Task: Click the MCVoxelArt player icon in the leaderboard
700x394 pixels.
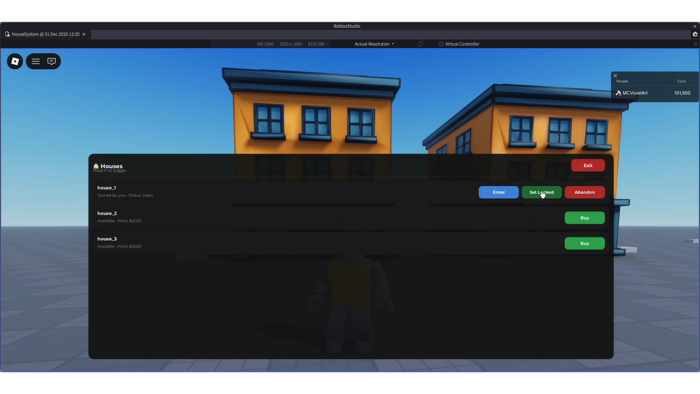Action: tap(618, 93)
